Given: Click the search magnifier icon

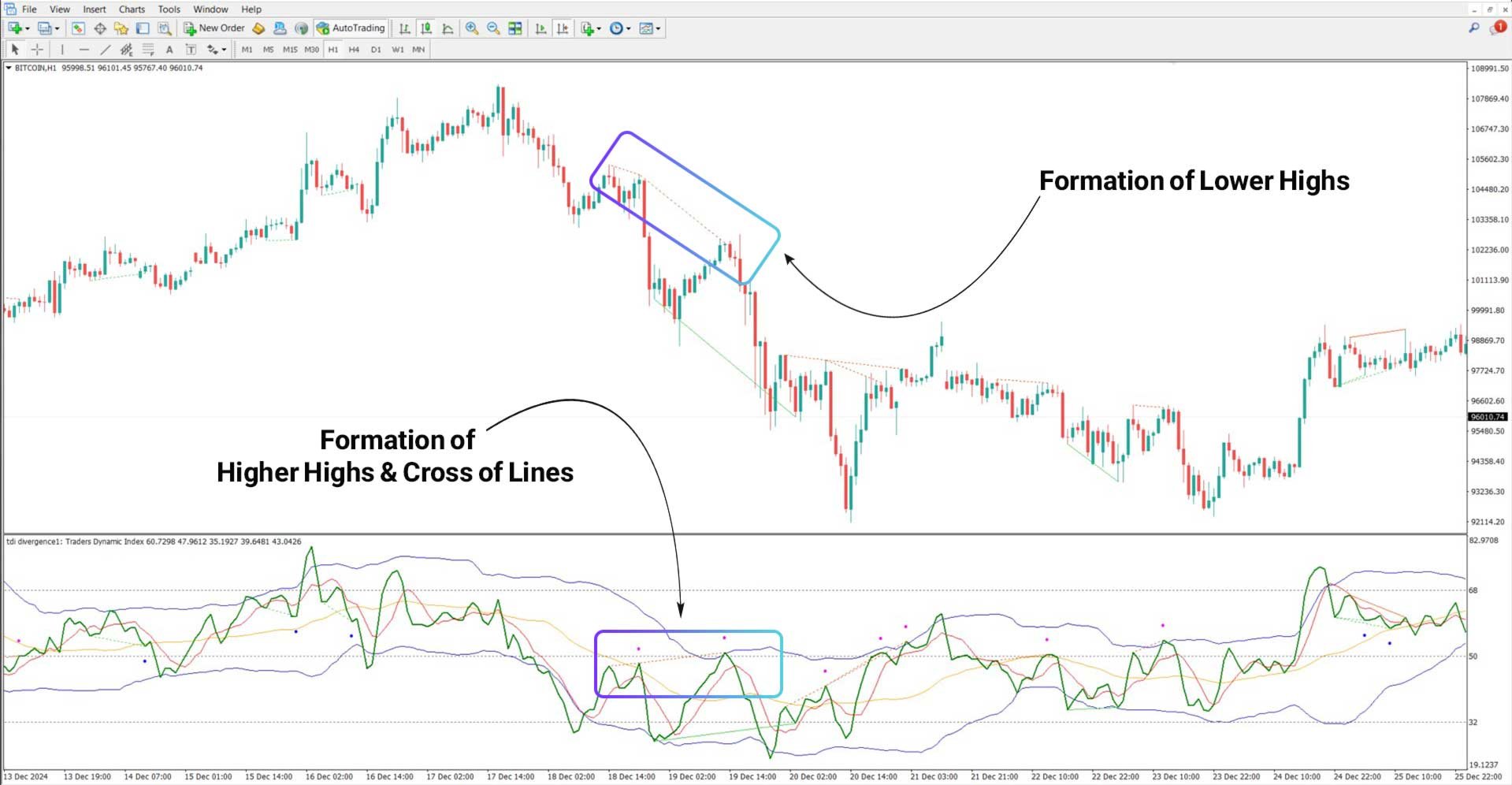Looking at the screenshot, I should pyautogui.click(x=1473, y=28).
